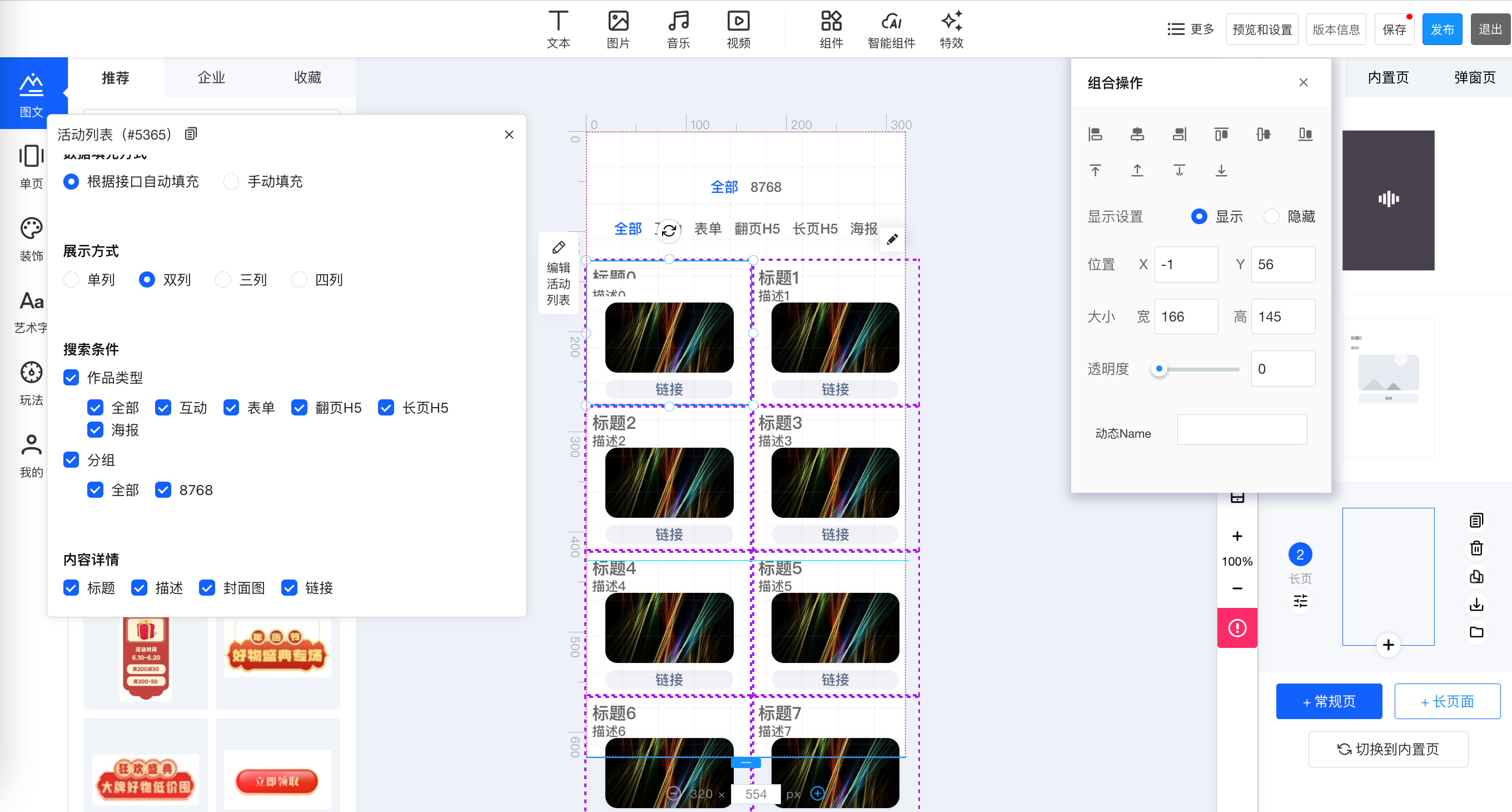Select 三列 display mode

(x=223, y=280)
